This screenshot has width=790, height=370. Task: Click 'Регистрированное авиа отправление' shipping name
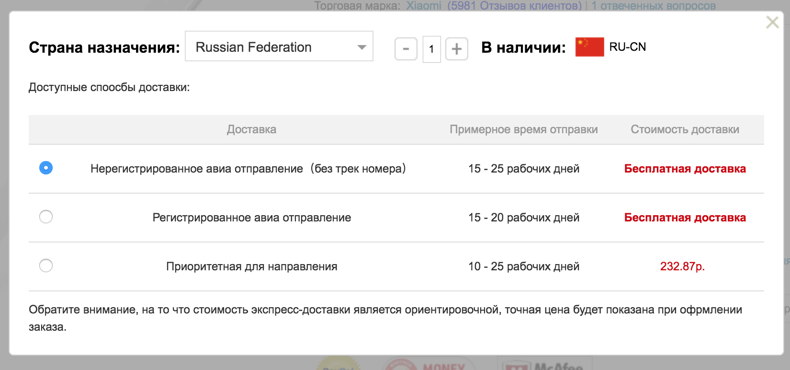252,218
